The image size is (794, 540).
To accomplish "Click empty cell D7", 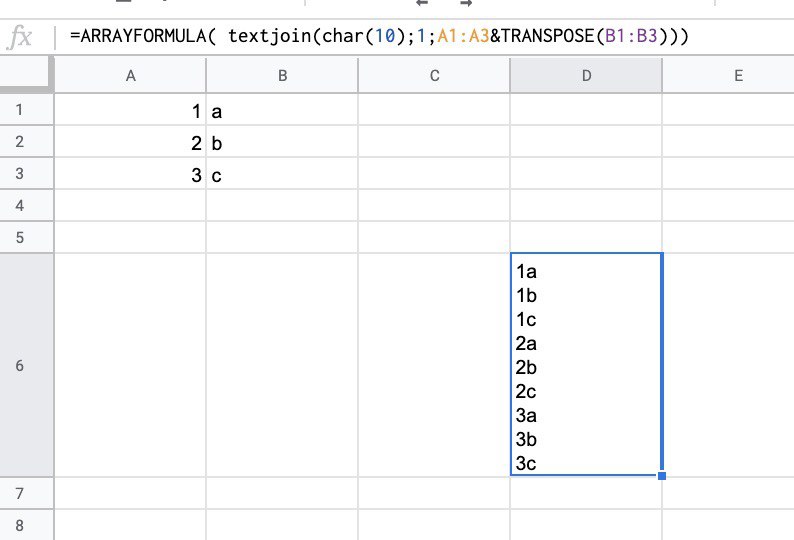I will pyautogui.click(x=586, y=493).
